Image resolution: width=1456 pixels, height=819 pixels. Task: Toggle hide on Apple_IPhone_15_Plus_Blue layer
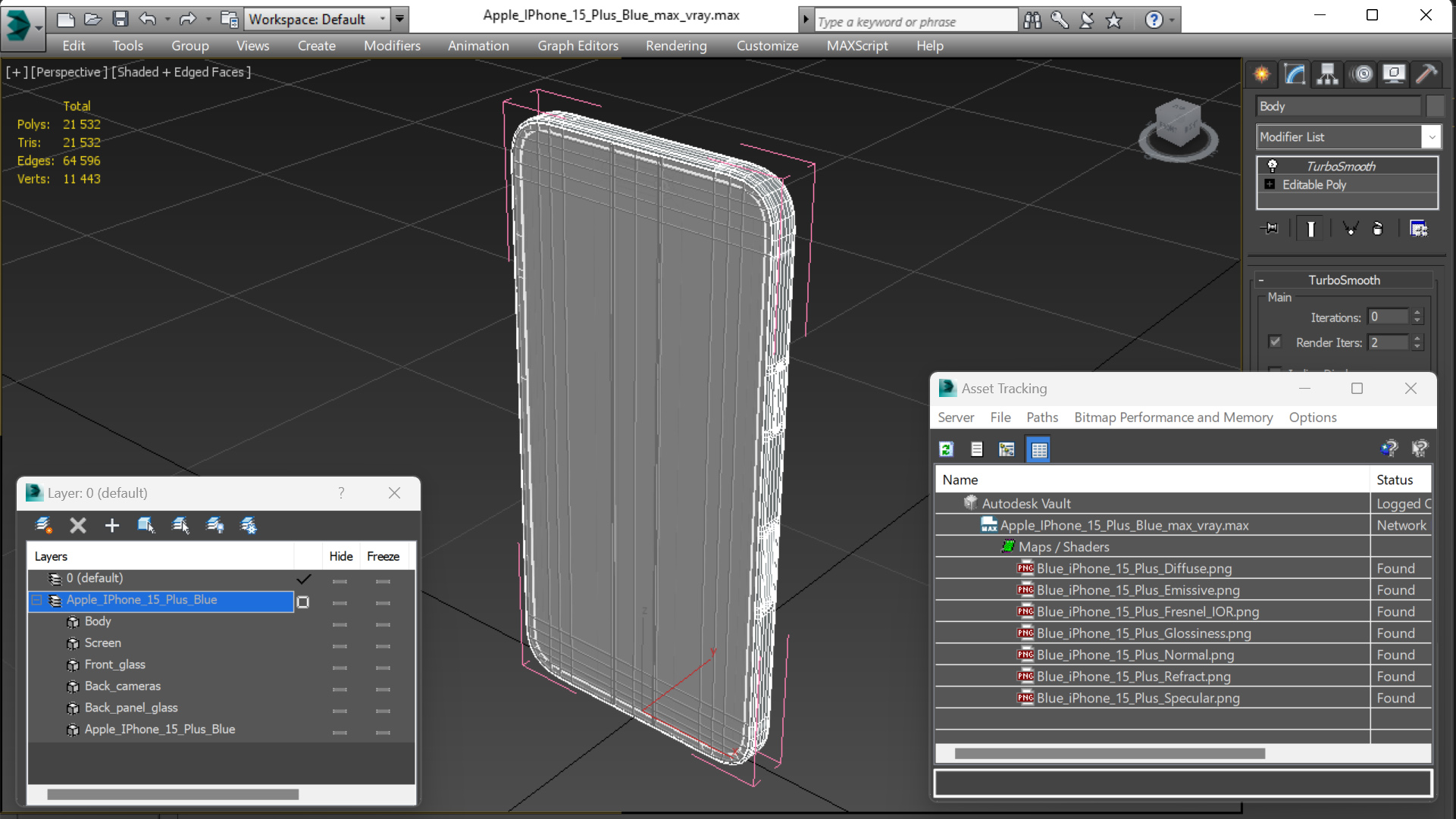(x=340, y=603)
